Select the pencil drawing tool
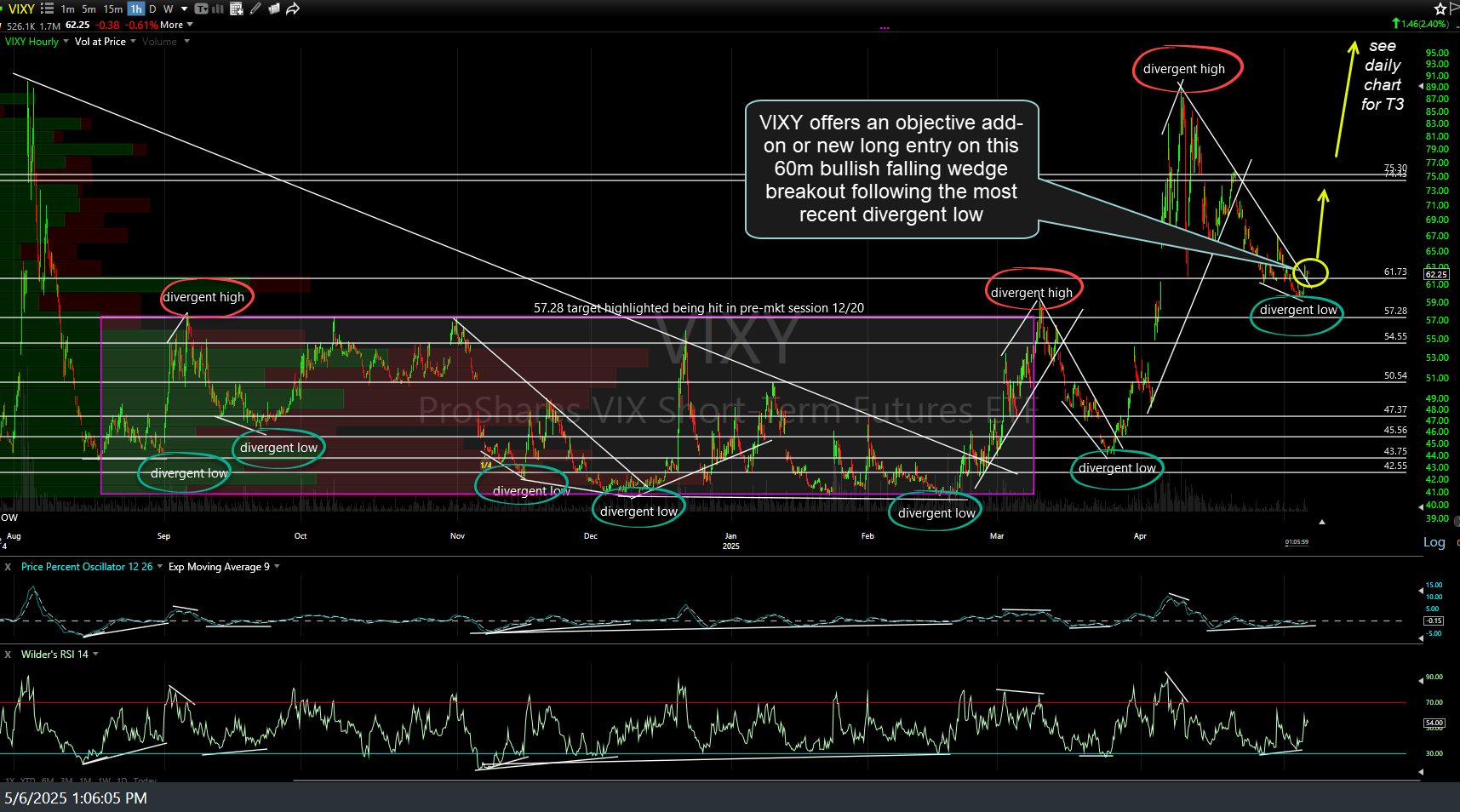The image size is (1460, 812). click(x=255, y=9)
